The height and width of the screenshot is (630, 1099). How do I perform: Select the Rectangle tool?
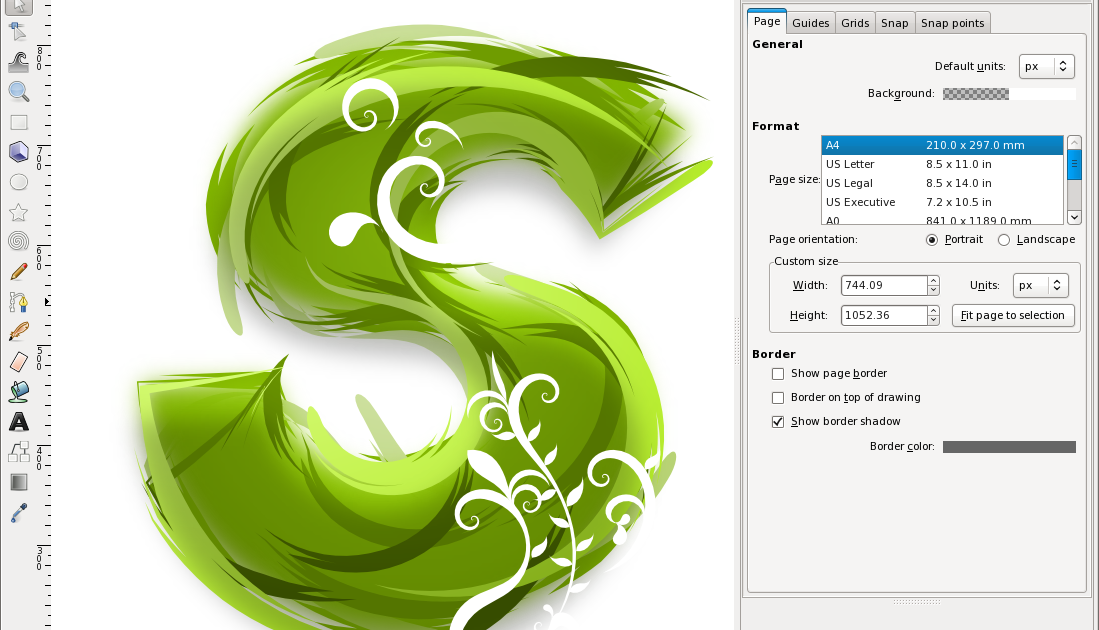18,122
